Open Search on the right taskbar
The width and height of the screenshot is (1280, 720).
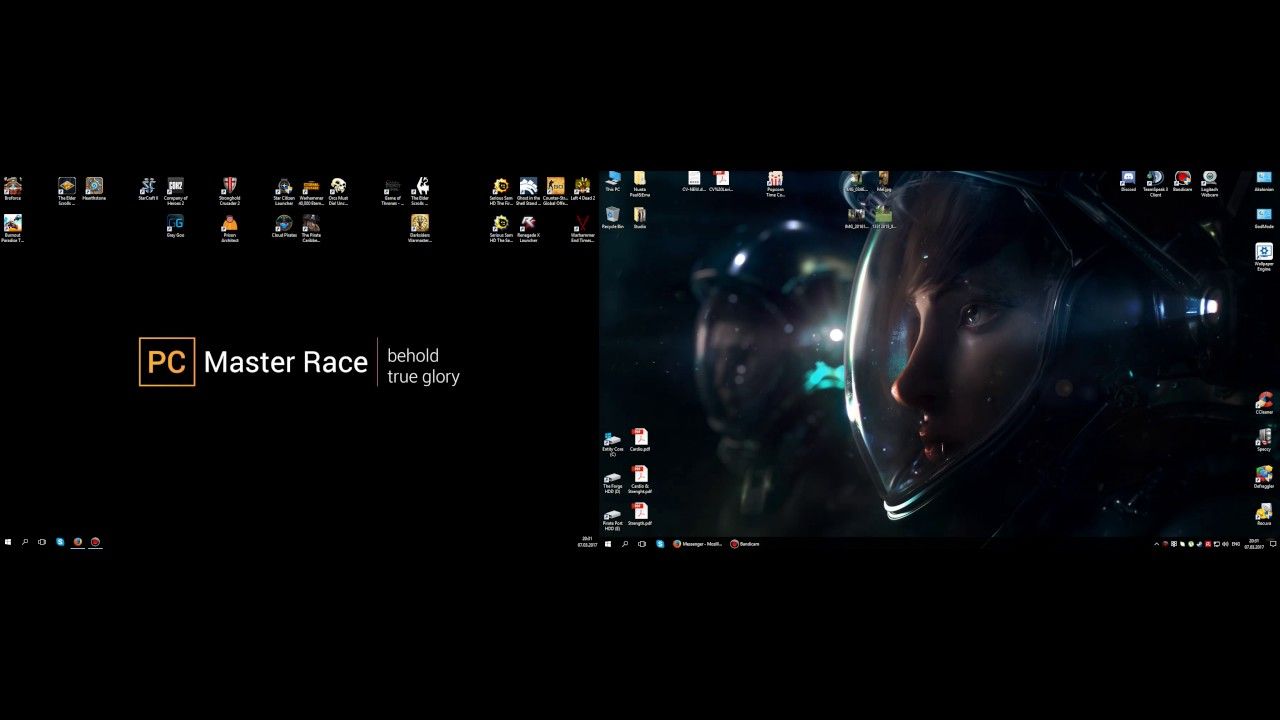625,544
